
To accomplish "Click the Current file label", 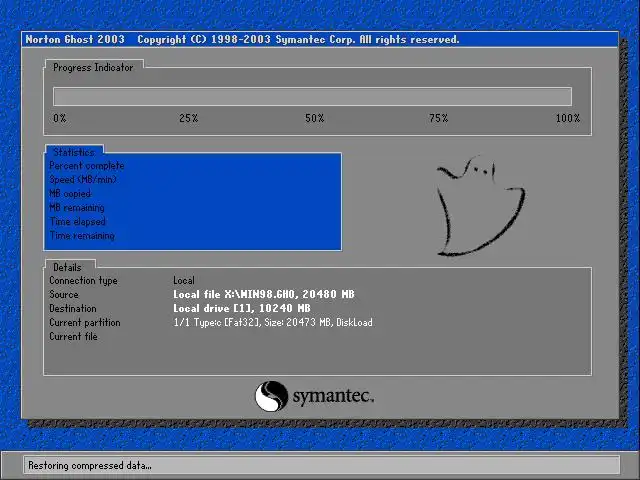I will (x=73, y=336).
